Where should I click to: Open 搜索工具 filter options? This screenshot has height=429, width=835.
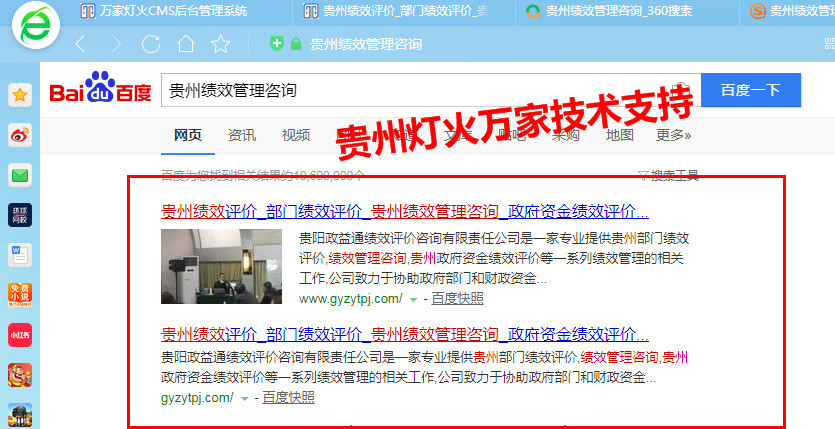(668, 175)
